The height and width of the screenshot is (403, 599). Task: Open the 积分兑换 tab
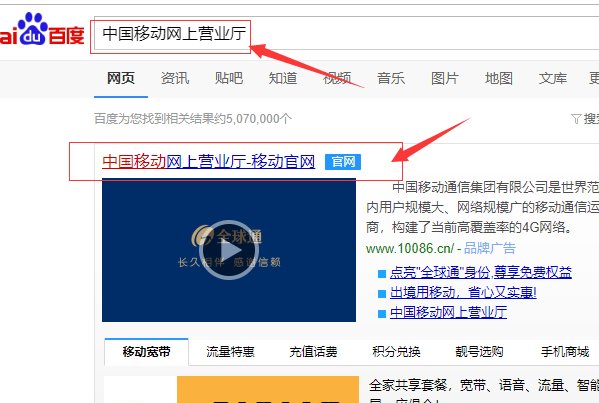click(x=396, y=351)
